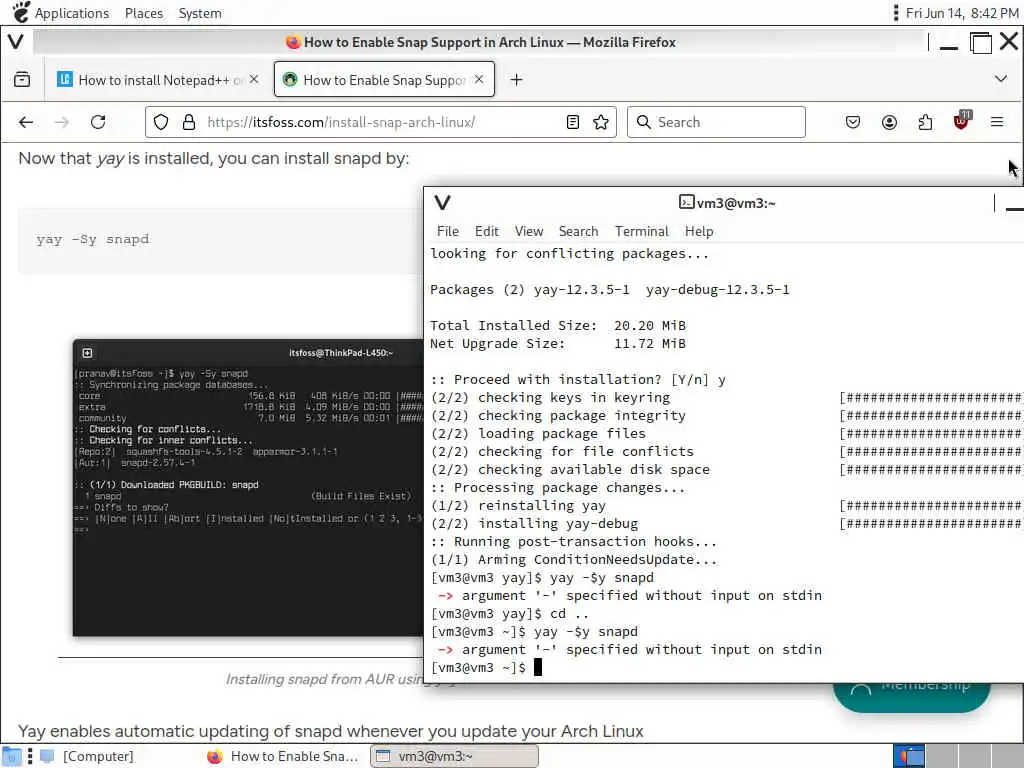Open the terminal Edit menu
The height and width of the screenshot is (768, 1024).
tap(487, 231)
